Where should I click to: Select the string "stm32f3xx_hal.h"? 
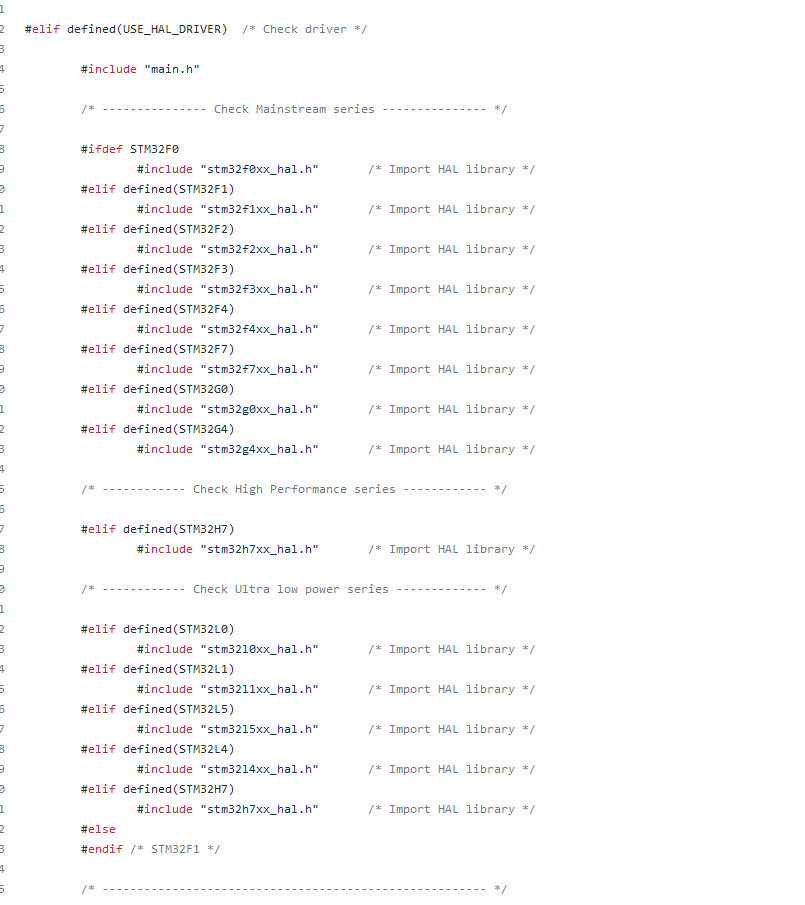(x=259, y=289)
